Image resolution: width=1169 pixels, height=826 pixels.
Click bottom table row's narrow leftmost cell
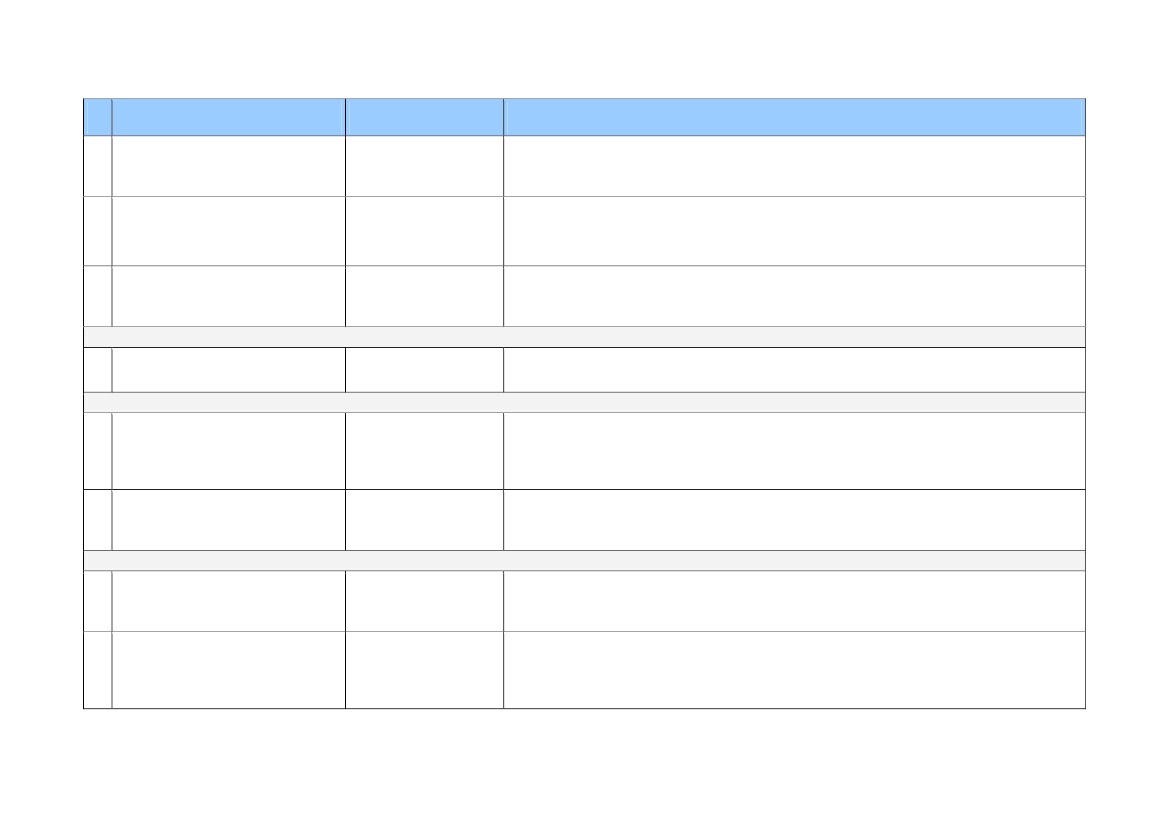tap(98, 670)
